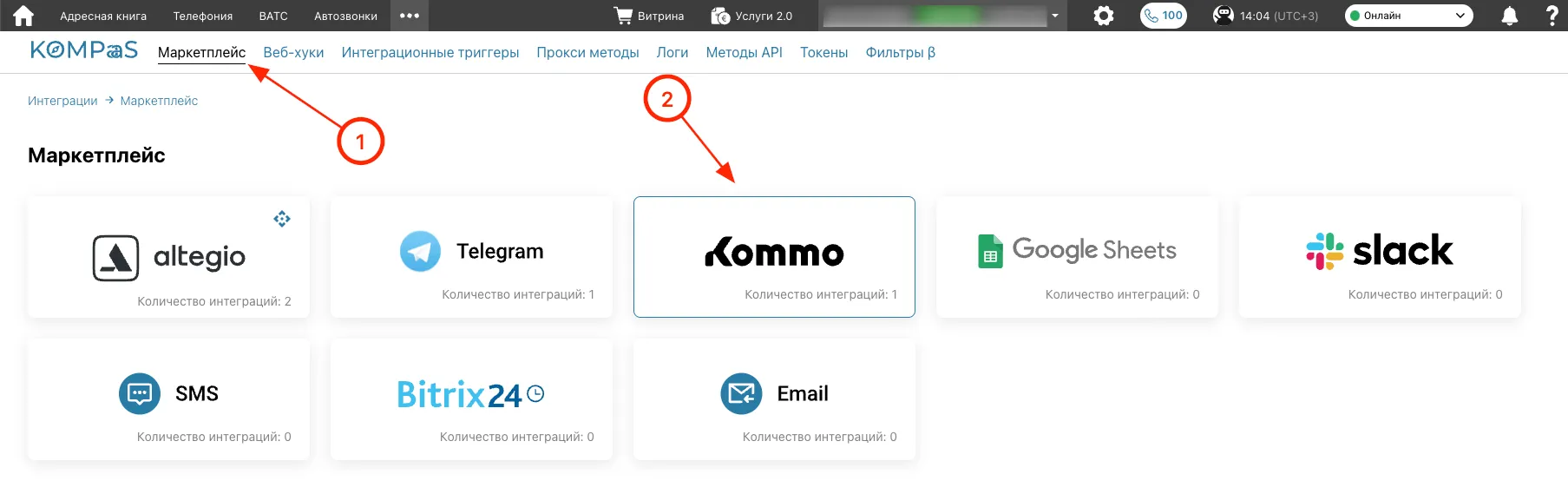The height and width of the screenshot is (494, 1568).
Task: Switch to Веб-хуки tab
Action: click(293, 52)
